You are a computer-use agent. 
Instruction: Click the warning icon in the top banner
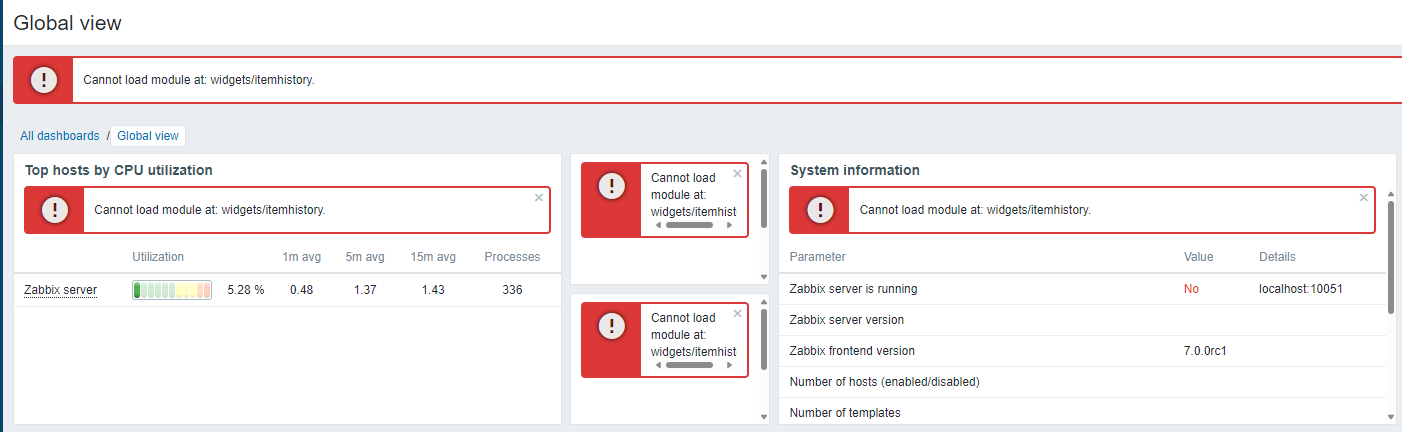44,80
